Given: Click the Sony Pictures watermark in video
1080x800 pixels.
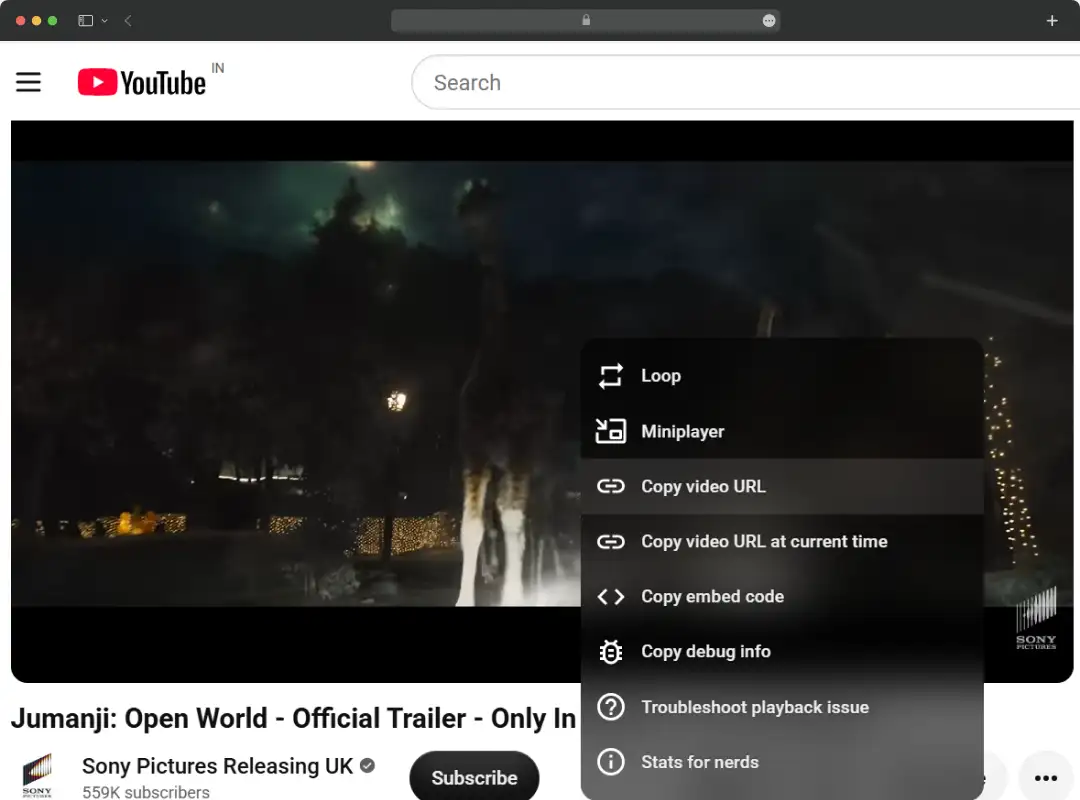Looking at the screenshot, I should pos(1036,618).
